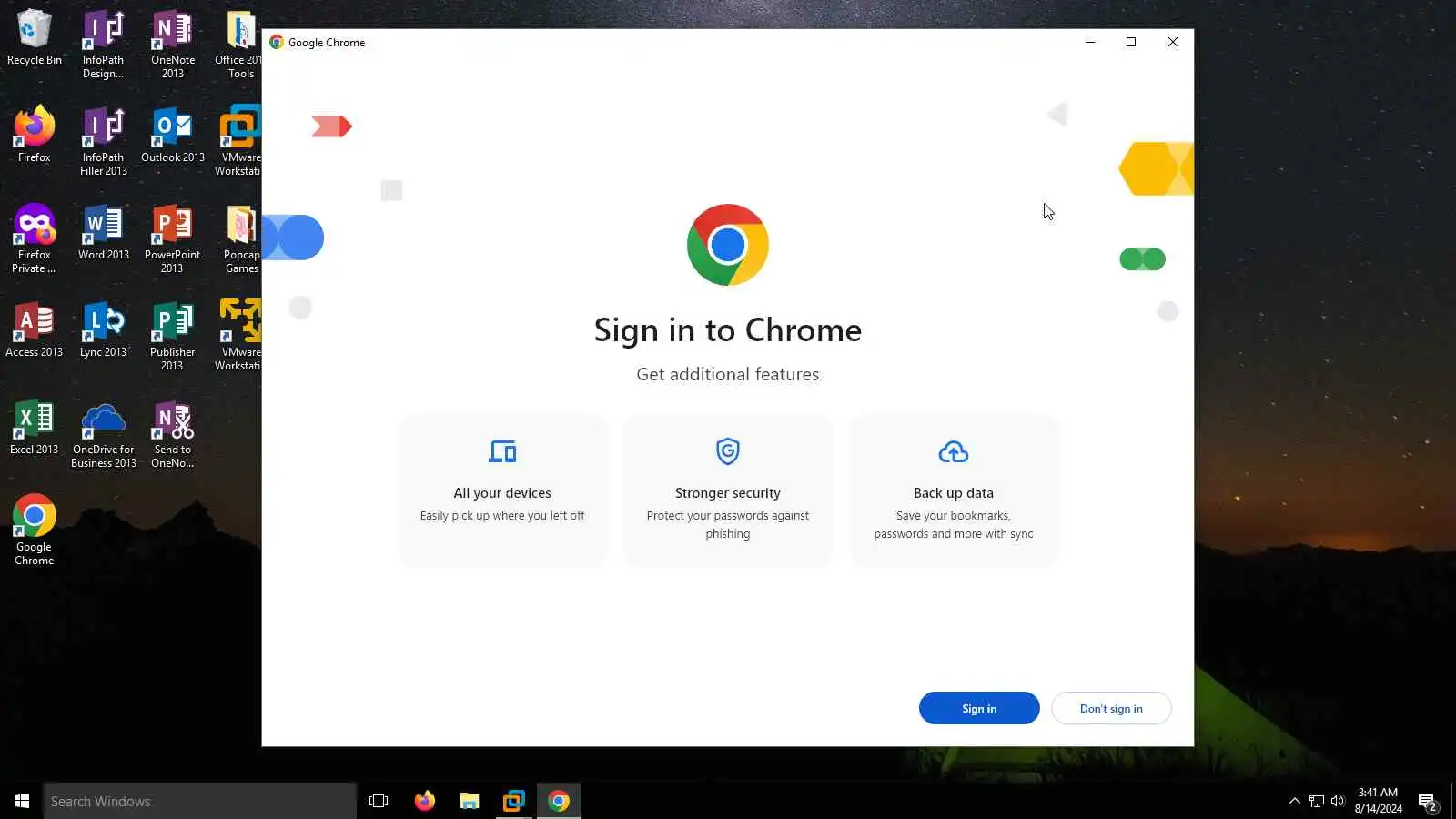Viewport: 1456px width, 819px height.
Task: Open File Explorer from the taskbar
Action: pyautogui.click(x=469, y=801)
